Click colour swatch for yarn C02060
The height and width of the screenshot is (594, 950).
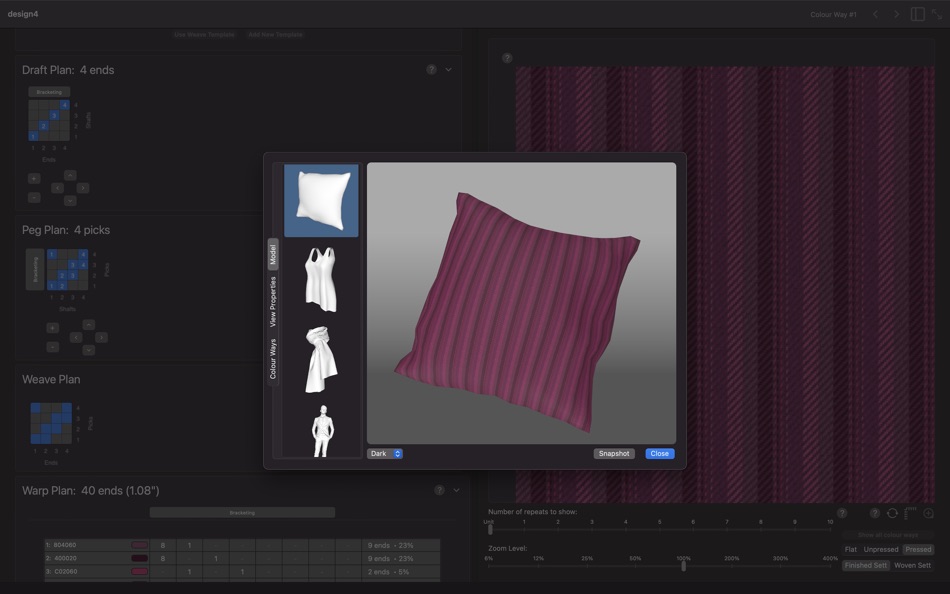click(139, 572)
